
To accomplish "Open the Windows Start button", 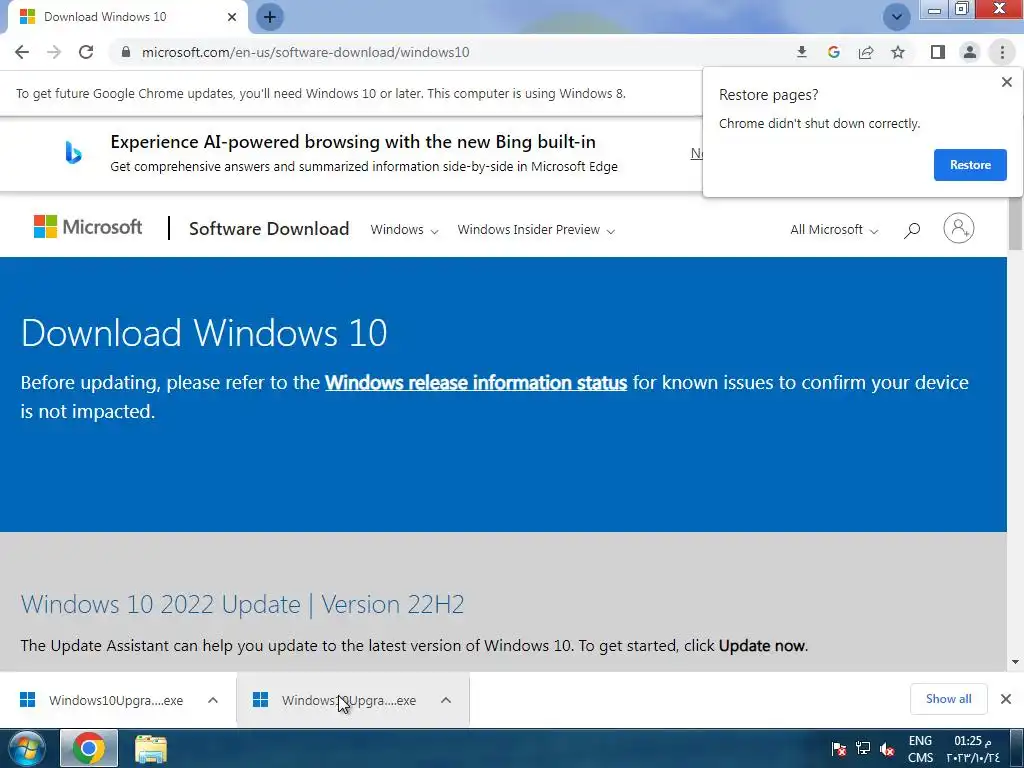I will (26, 748).
